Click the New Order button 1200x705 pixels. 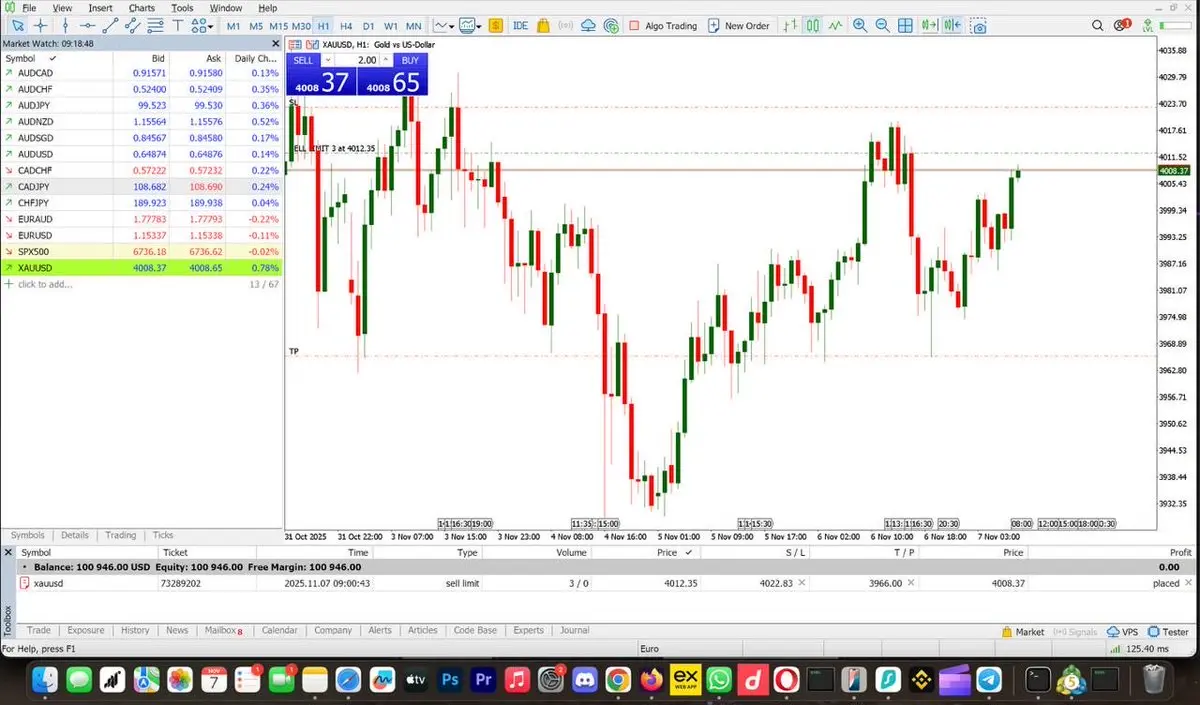(739, 25)
